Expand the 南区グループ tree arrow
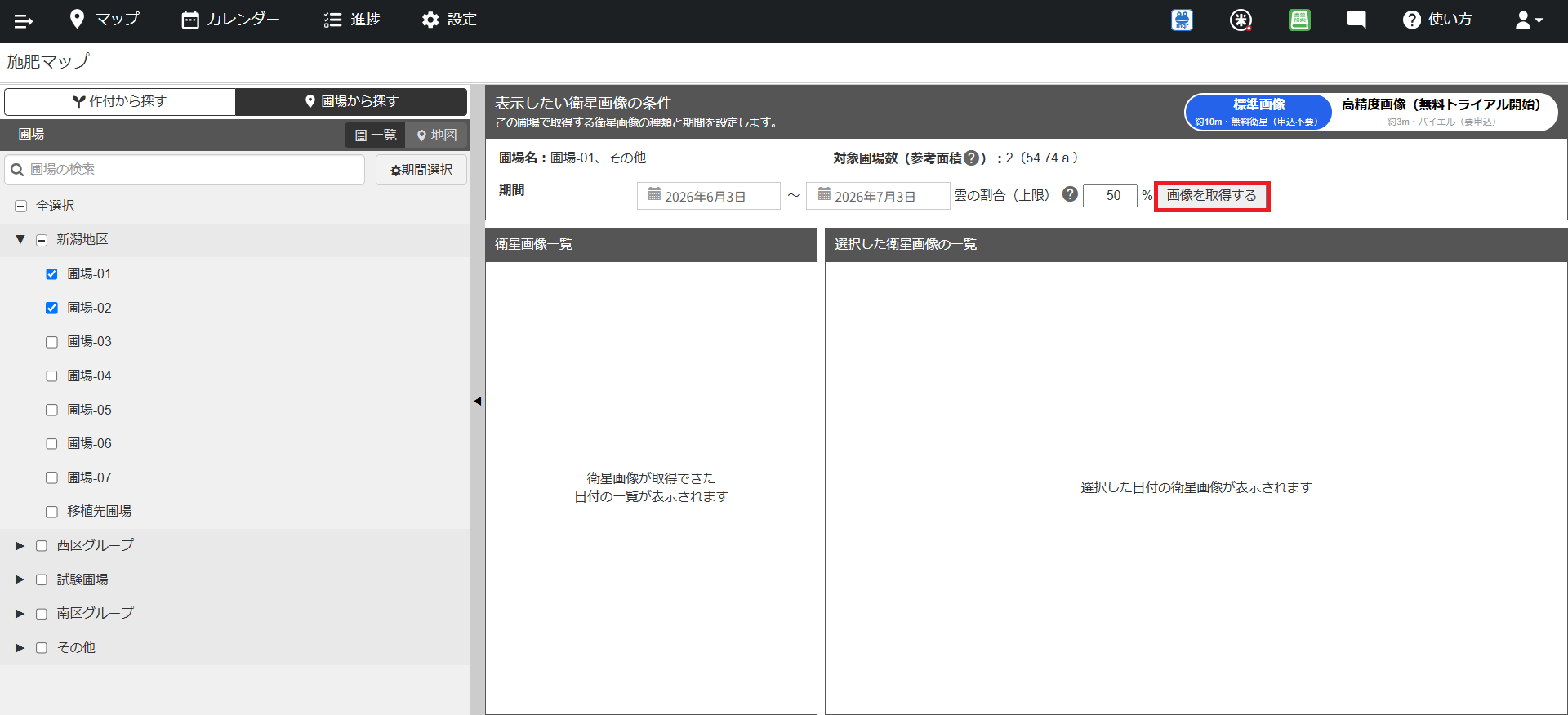Screen dimensions: 1568x715 [20, 613]
